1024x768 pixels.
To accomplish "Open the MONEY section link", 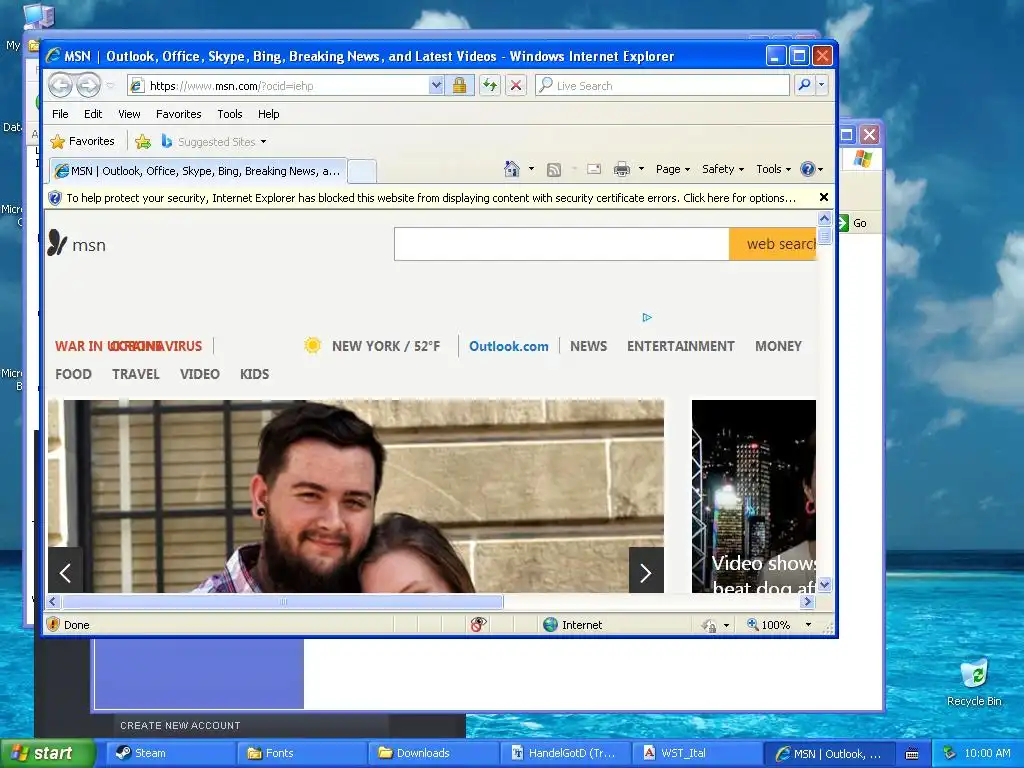I will pos(778,346).
